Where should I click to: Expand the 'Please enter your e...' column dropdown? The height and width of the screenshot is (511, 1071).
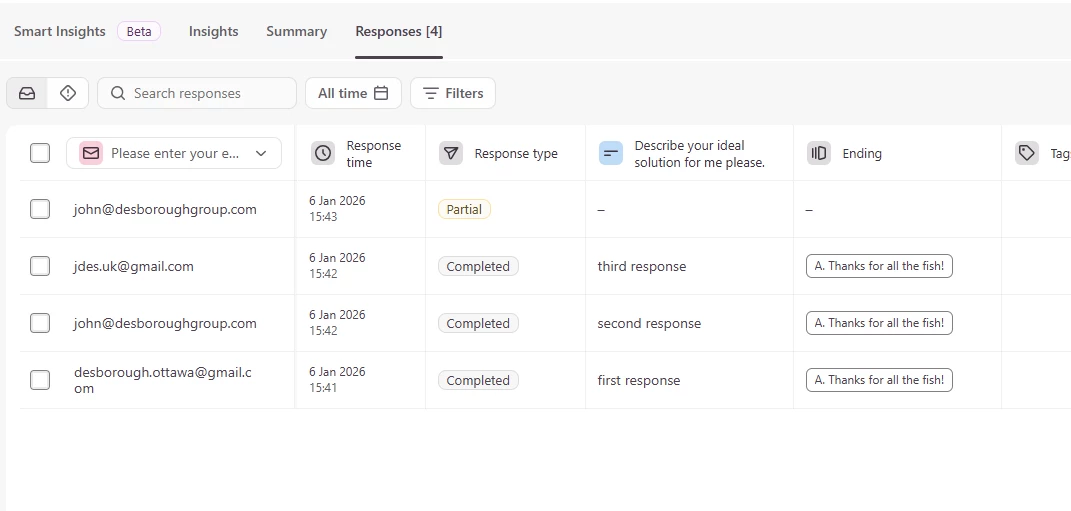(261, 153)
